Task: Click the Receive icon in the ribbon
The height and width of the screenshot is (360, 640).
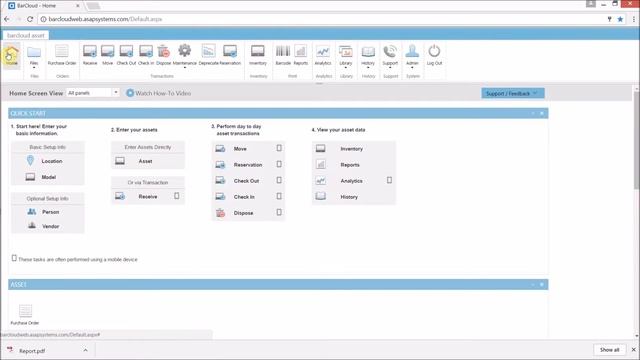Action: (90, 56)
